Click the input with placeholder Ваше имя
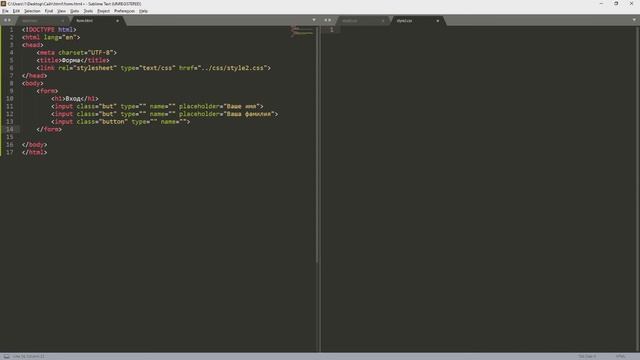The image size is (640, 360). pyautogui.click(x=157, y=106)
